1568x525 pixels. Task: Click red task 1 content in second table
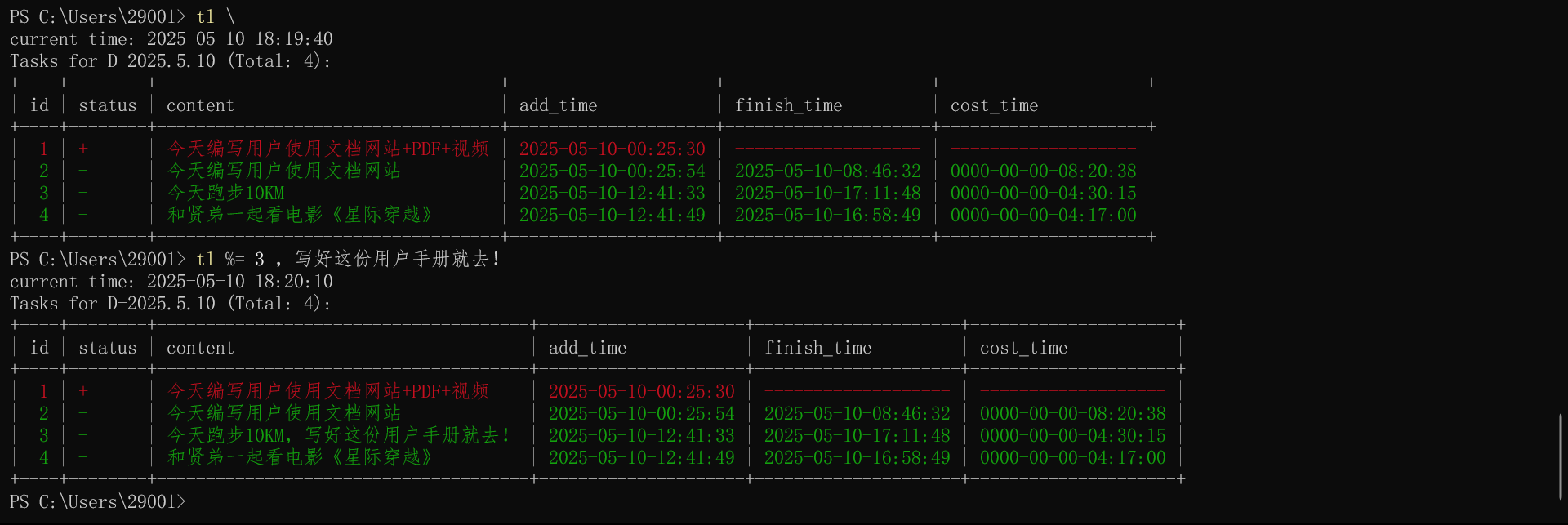coord(328,391)
